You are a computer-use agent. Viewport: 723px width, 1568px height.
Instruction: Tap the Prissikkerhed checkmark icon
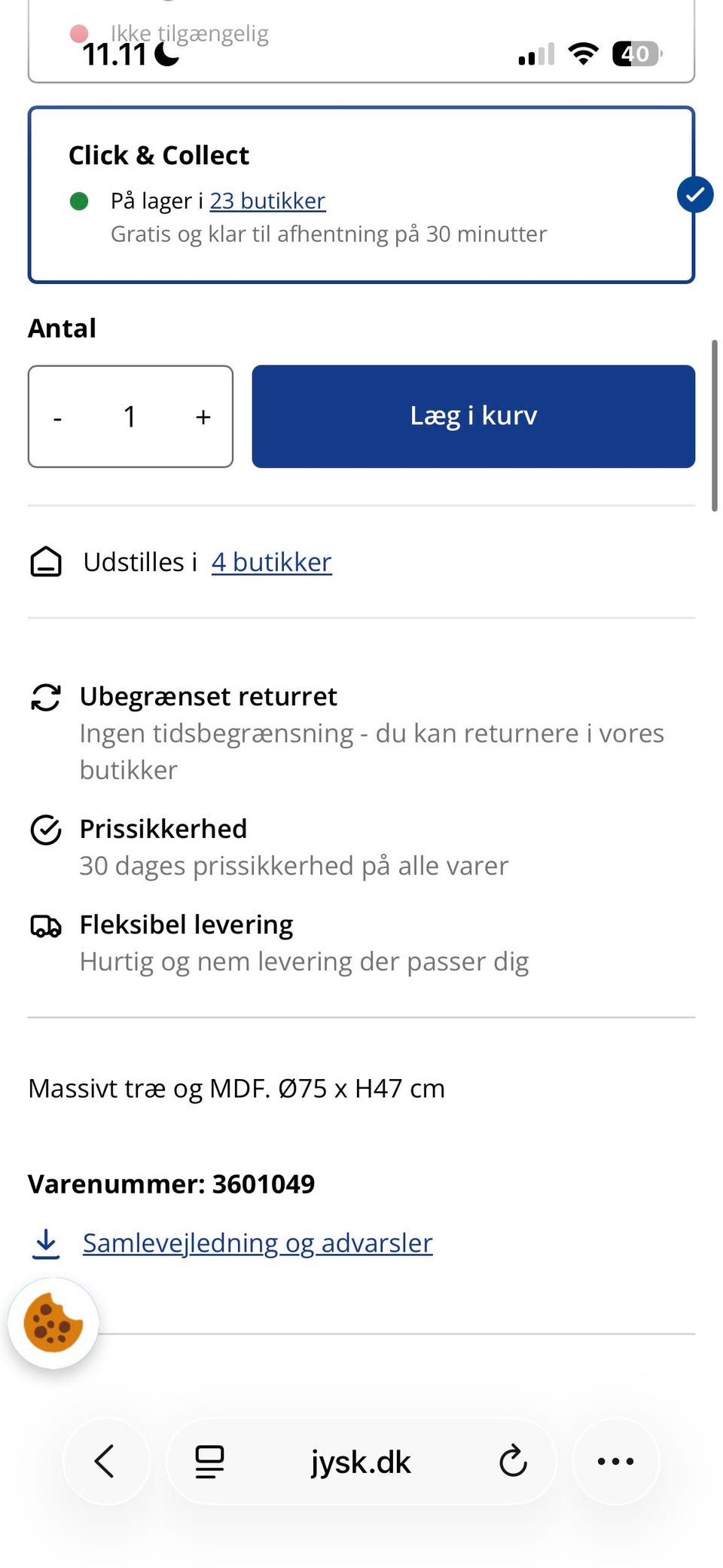pyautogui.click(x=46, y=830)
